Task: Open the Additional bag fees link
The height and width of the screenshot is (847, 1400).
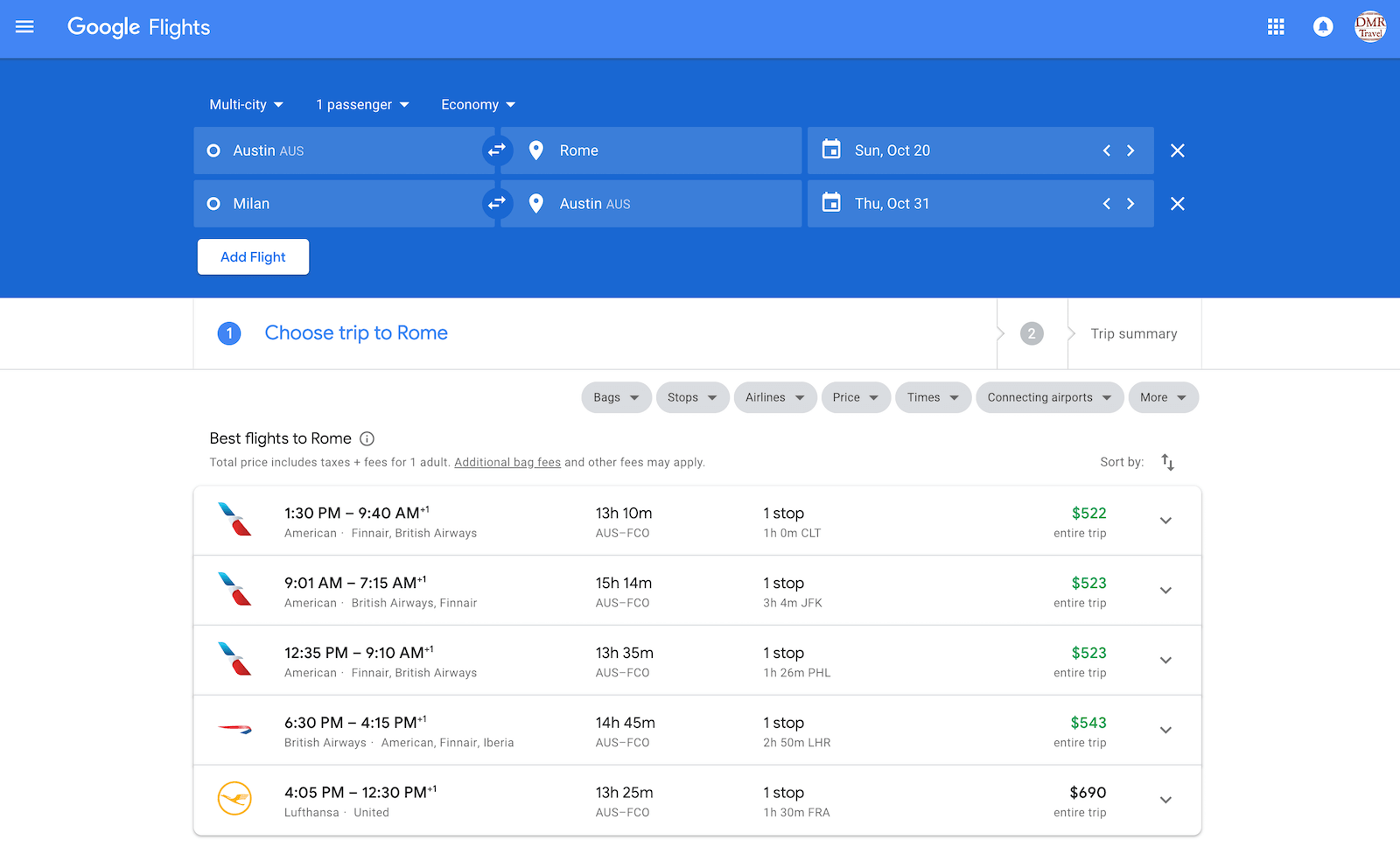Action: click(507, 462)
